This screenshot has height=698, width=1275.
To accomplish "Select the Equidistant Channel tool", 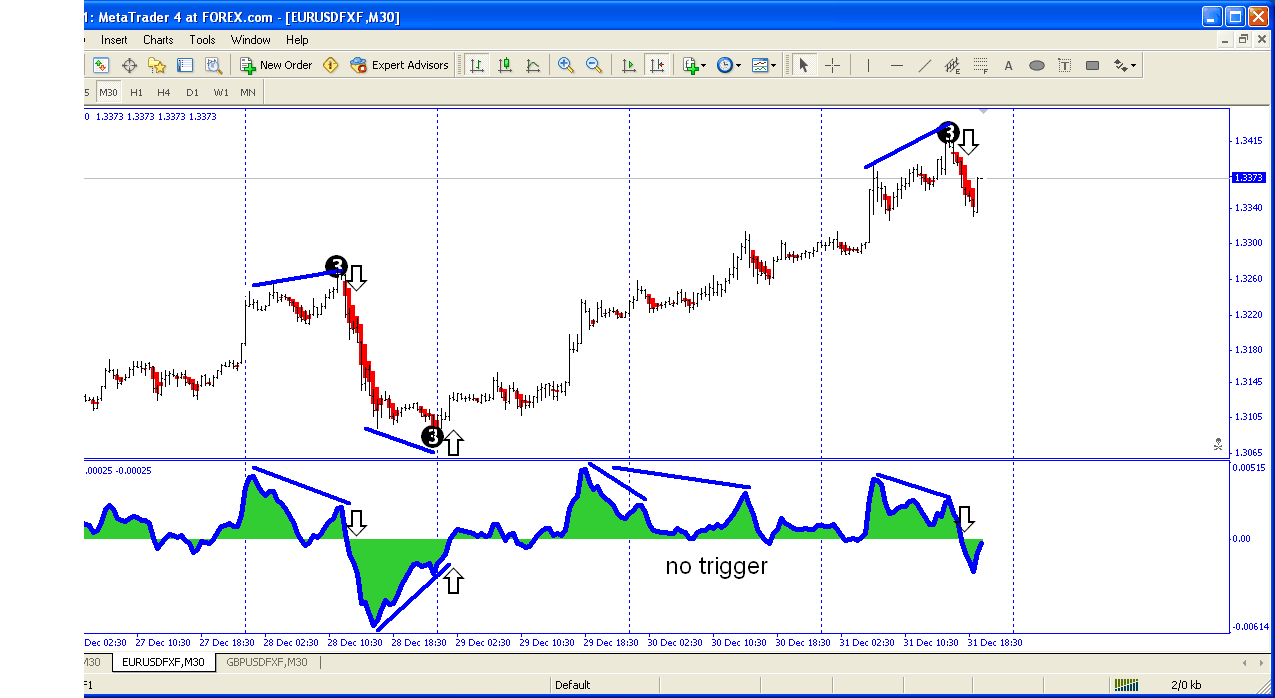I will pyautogui.click(x=953, y=66).
